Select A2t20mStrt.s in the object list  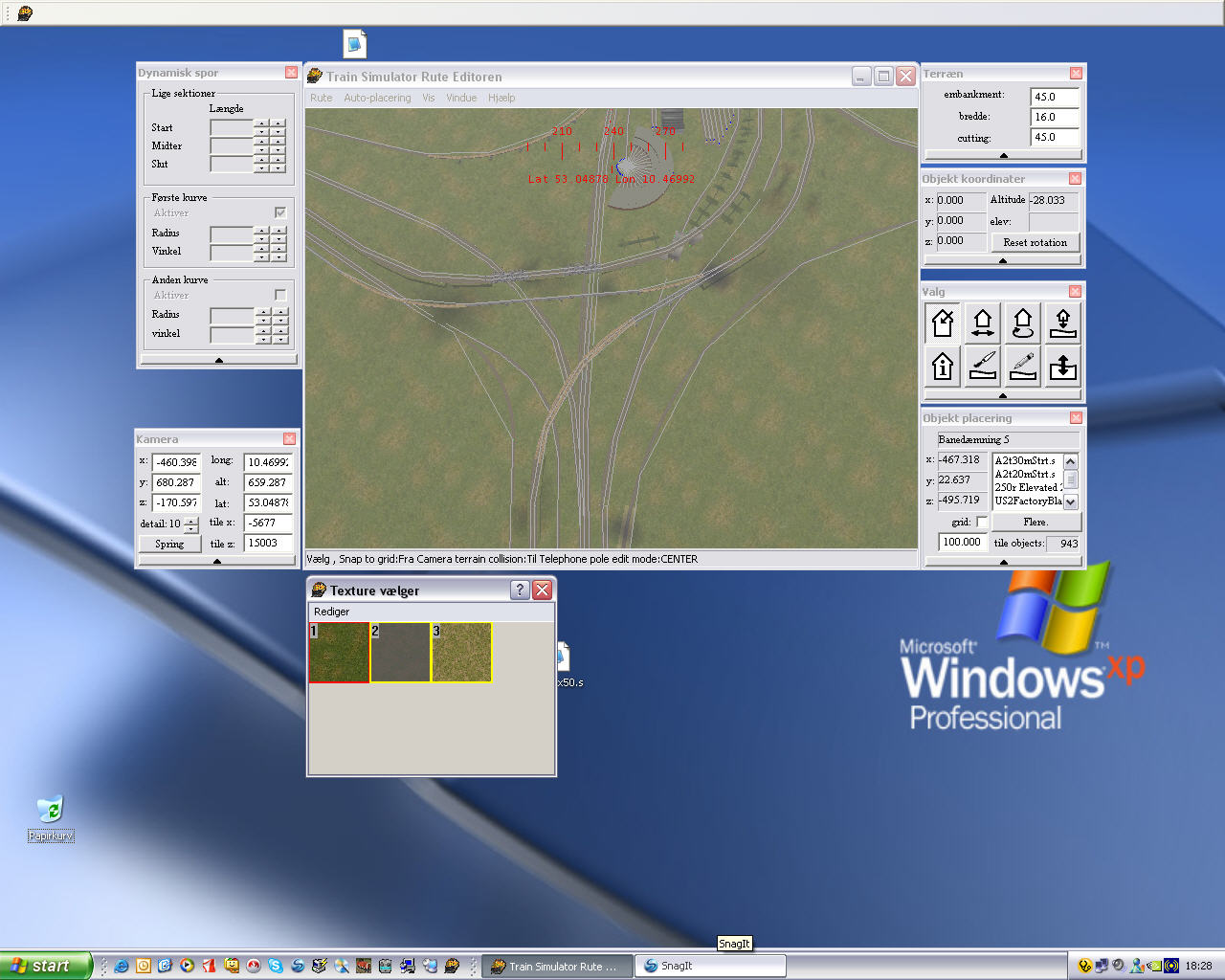click(1028, 474)
